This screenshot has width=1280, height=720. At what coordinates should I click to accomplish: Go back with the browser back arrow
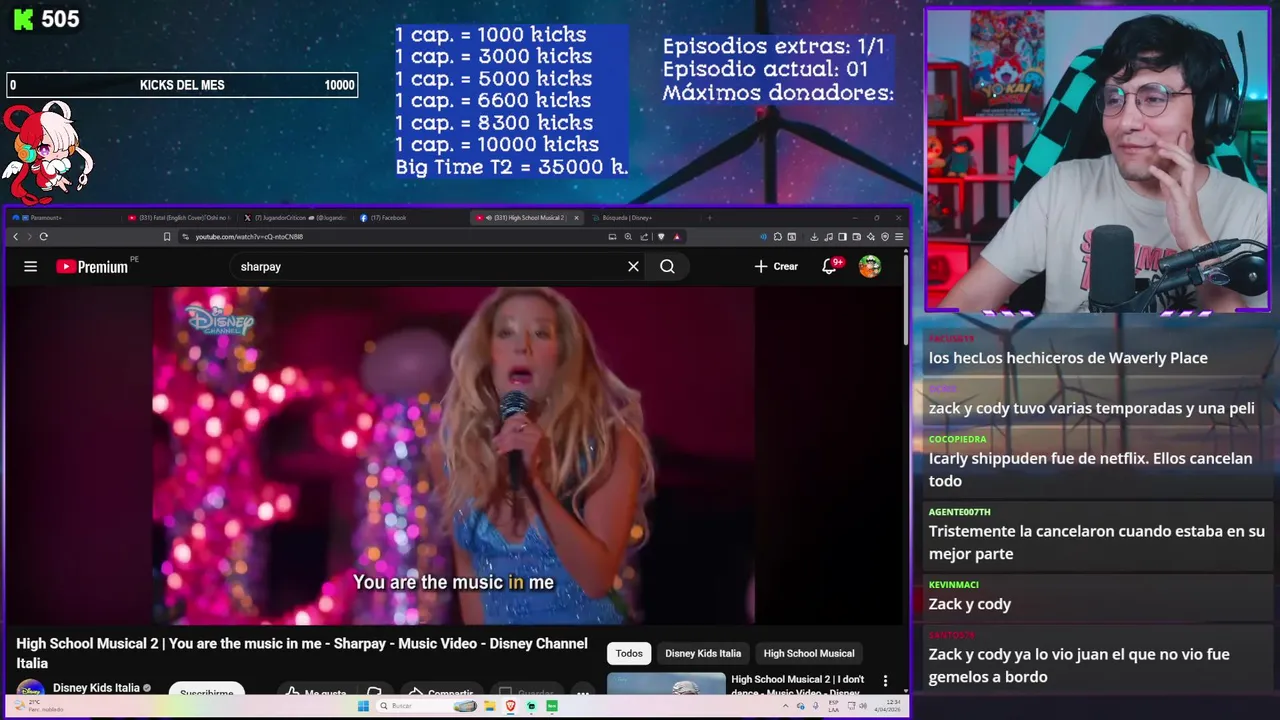click(x=15, y=237)
